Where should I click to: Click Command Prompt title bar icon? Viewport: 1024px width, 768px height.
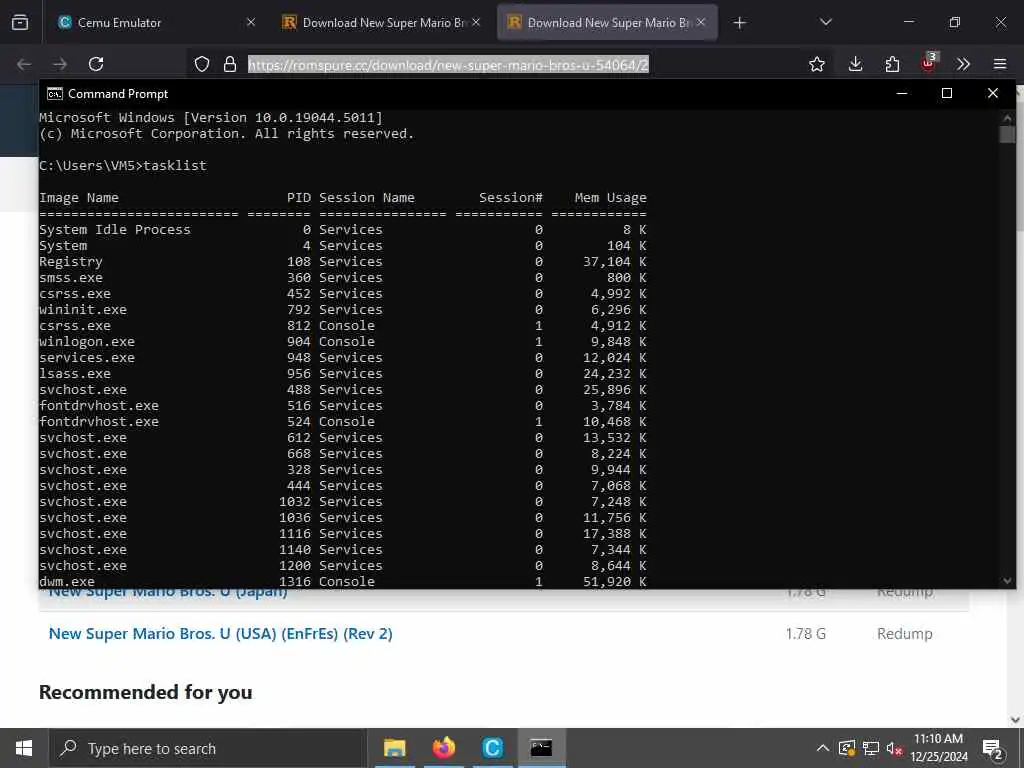coord(55,94)
